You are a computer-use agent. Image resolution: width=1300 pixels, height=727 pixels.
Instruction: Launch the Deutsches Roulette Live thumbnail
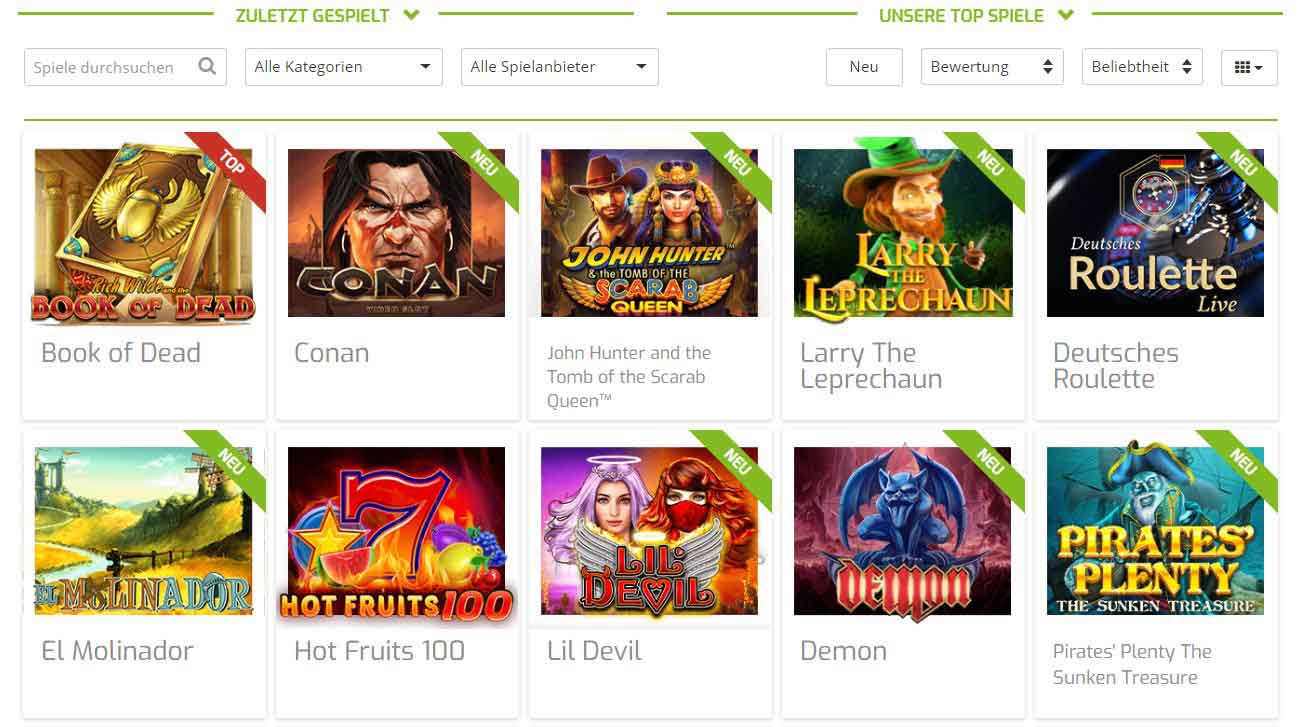click(1155, 233)
